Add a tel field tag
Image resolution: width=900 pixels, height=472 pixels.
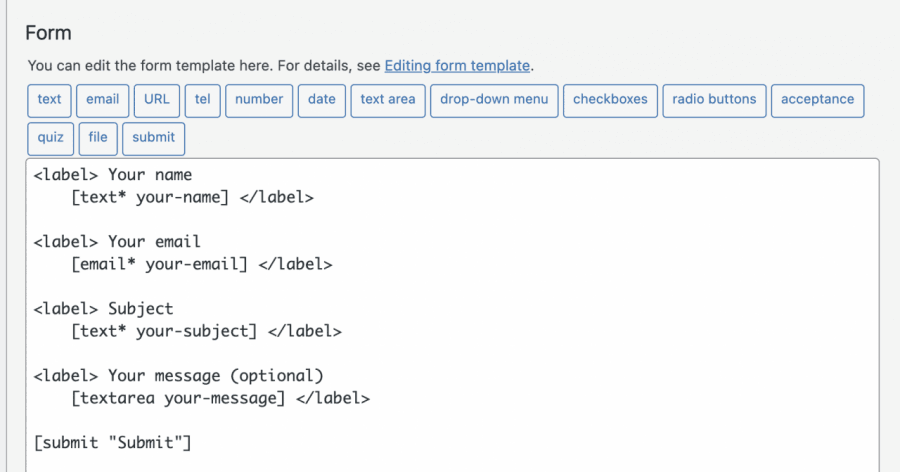click(x=202, y=100)
